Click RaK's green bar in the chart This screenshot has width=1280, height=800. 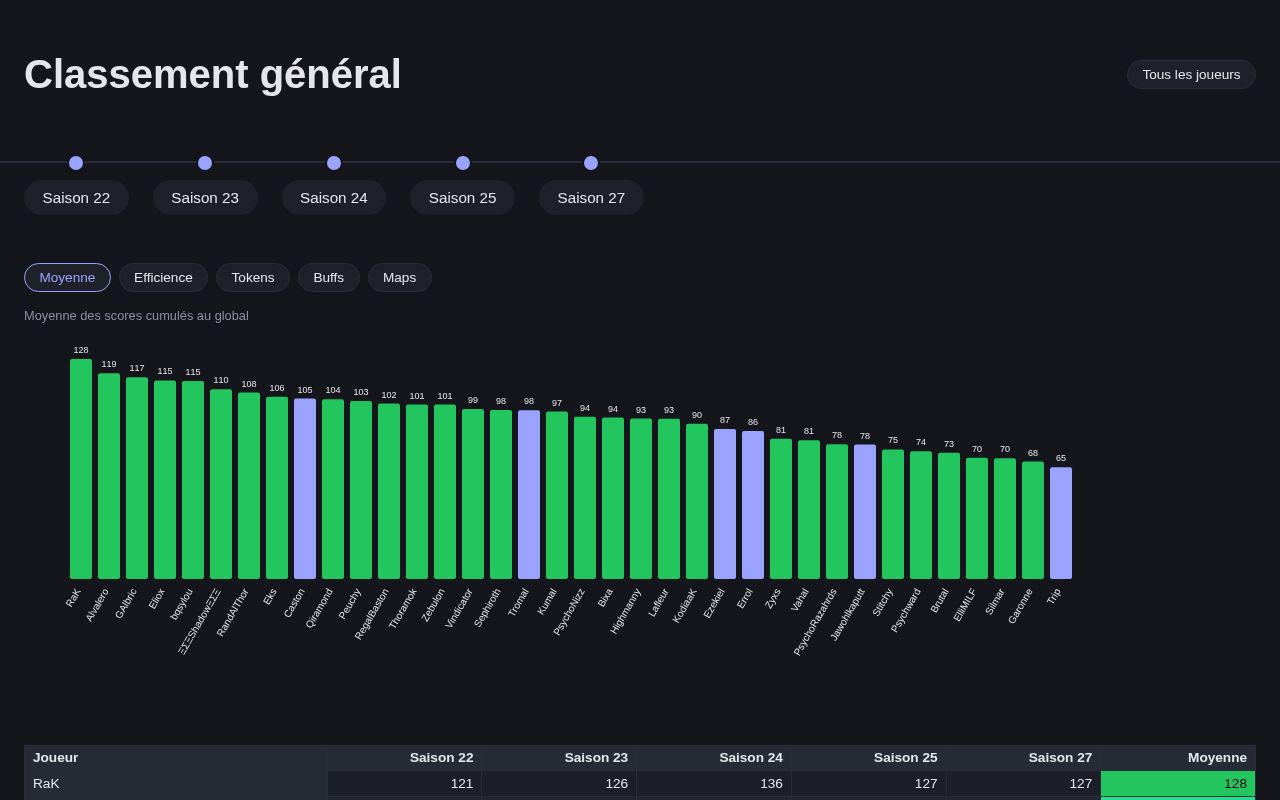point(81,469)
